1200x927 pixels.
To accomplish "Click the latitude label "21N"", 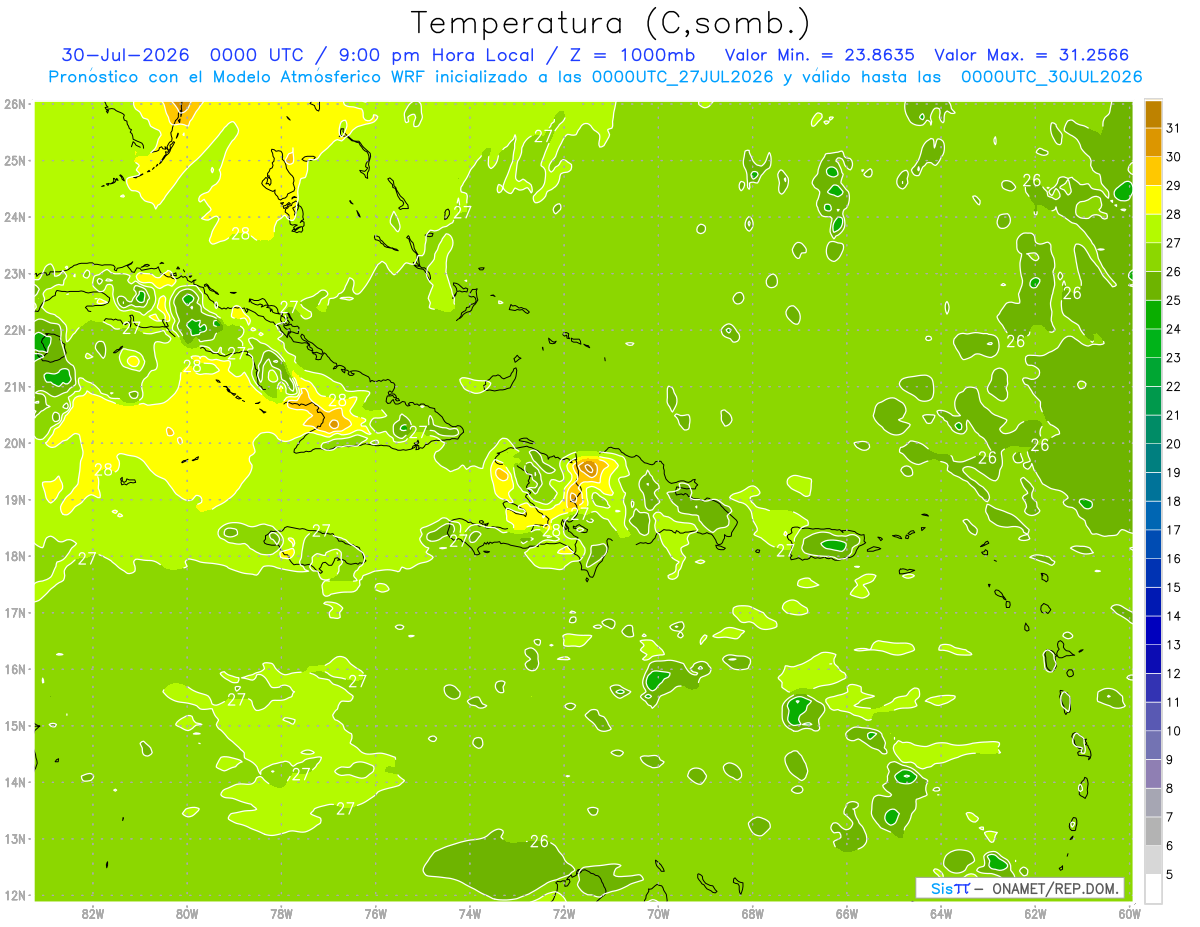I will [x=15, y=386].
